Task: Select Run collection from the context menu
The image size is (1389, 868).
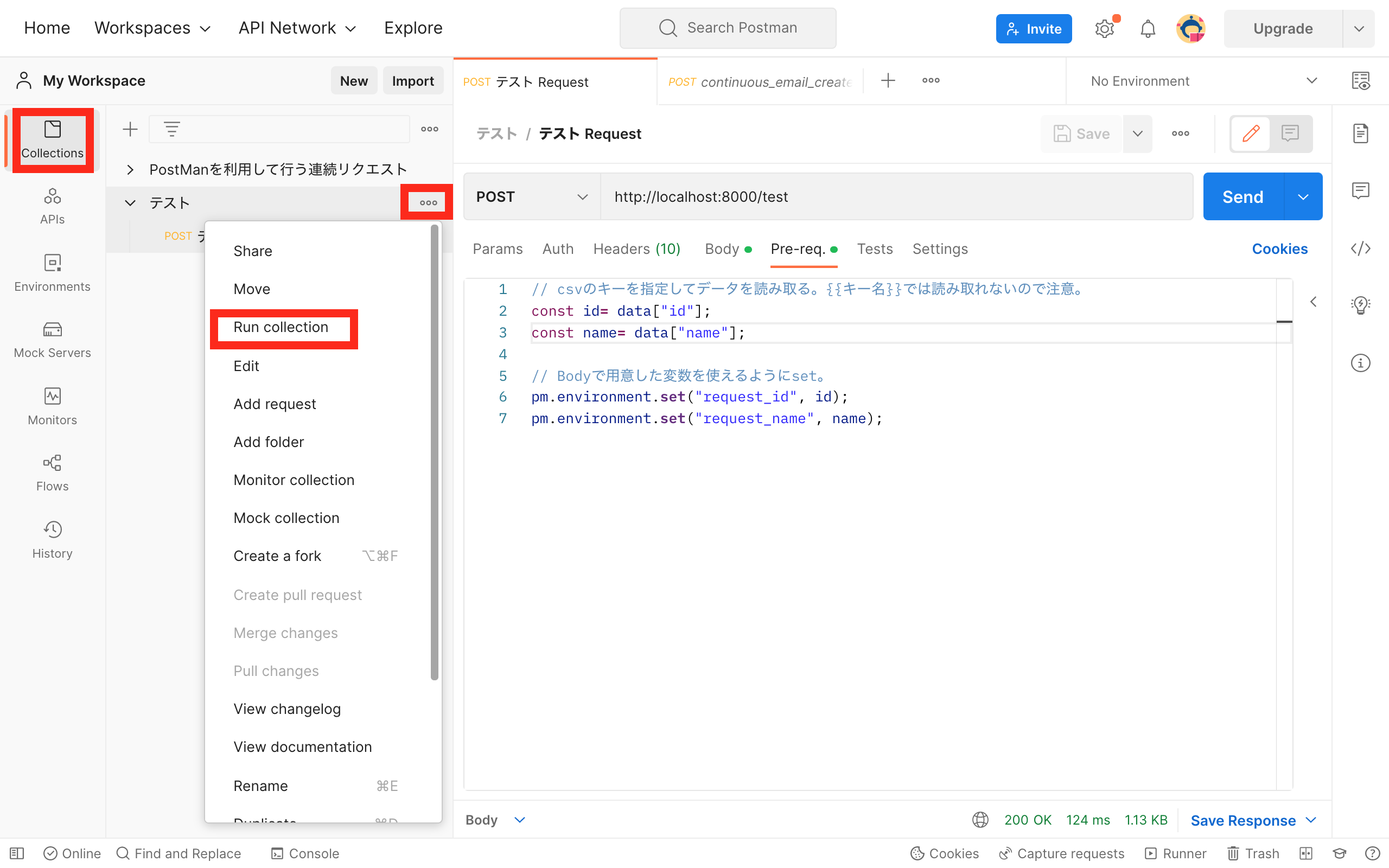Action: [x=281, y=327]
